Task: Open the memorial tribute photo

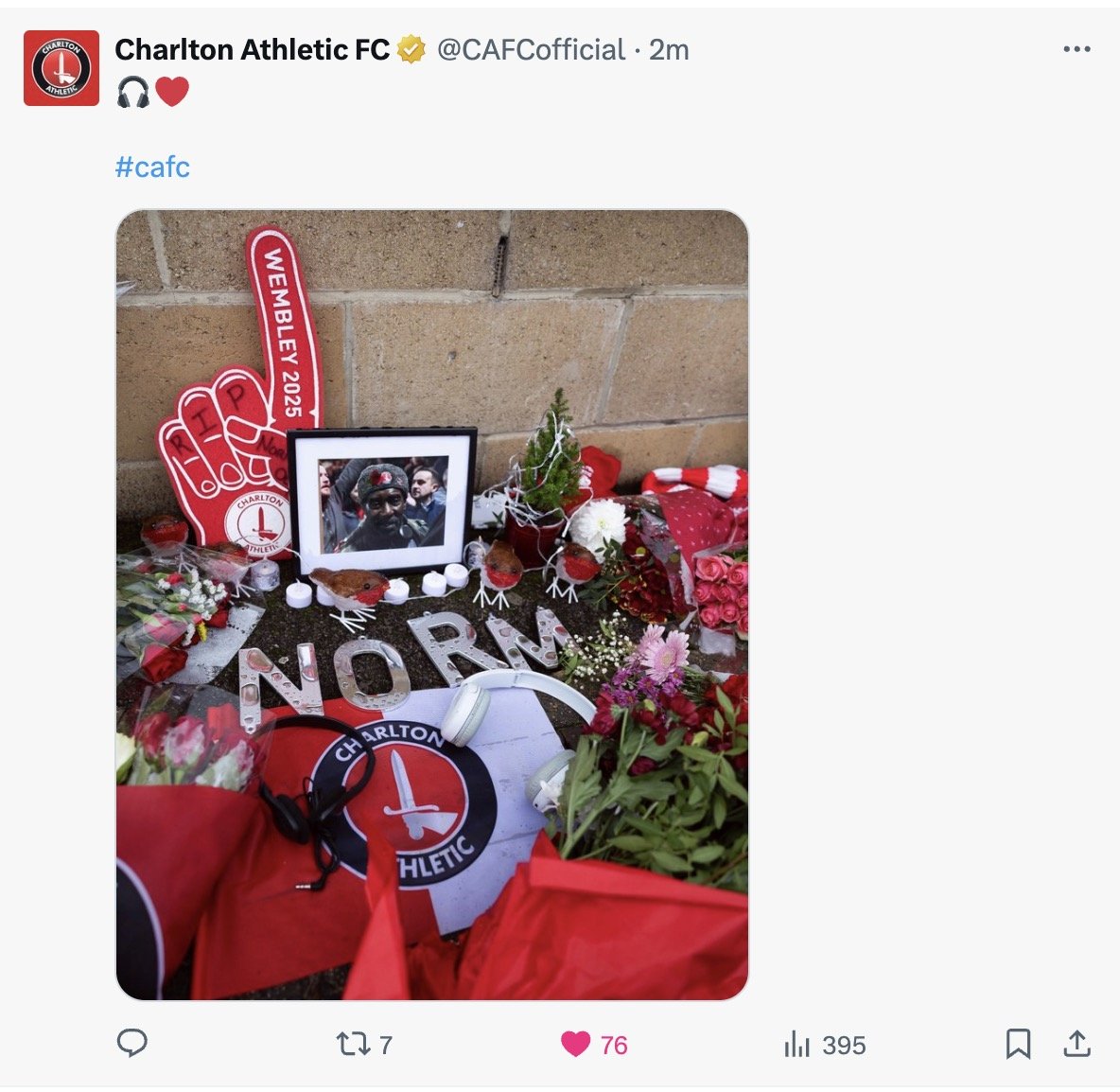Action: click(x=432, y=605)
